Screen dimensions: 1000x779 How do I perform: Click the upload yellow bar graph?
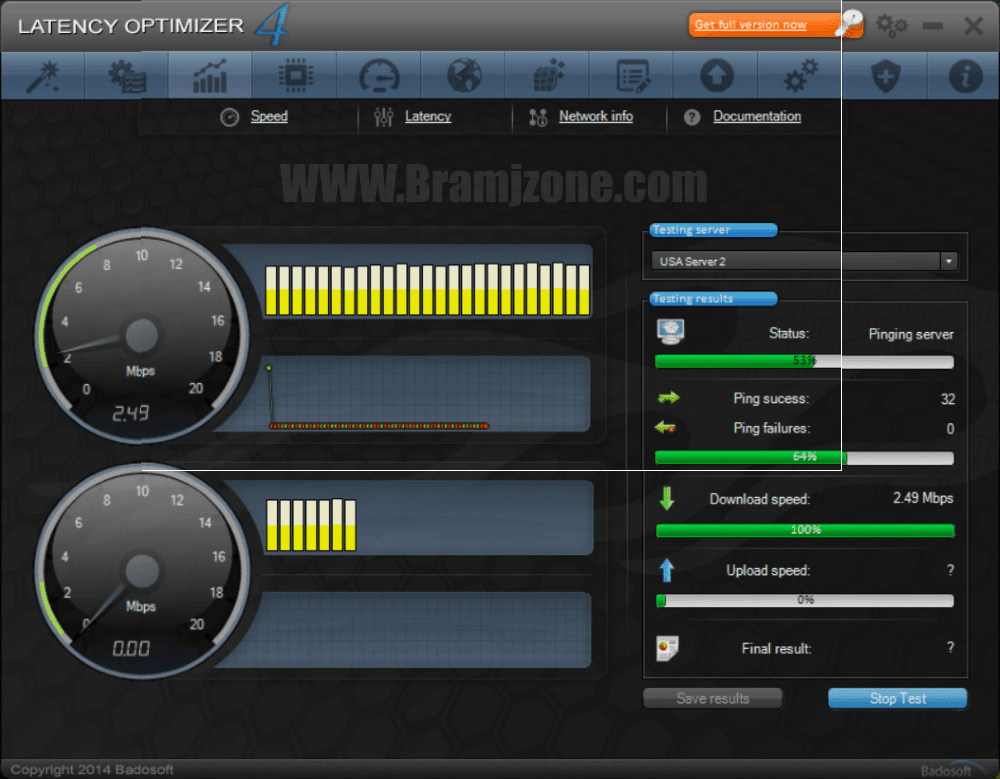point(311,525)
